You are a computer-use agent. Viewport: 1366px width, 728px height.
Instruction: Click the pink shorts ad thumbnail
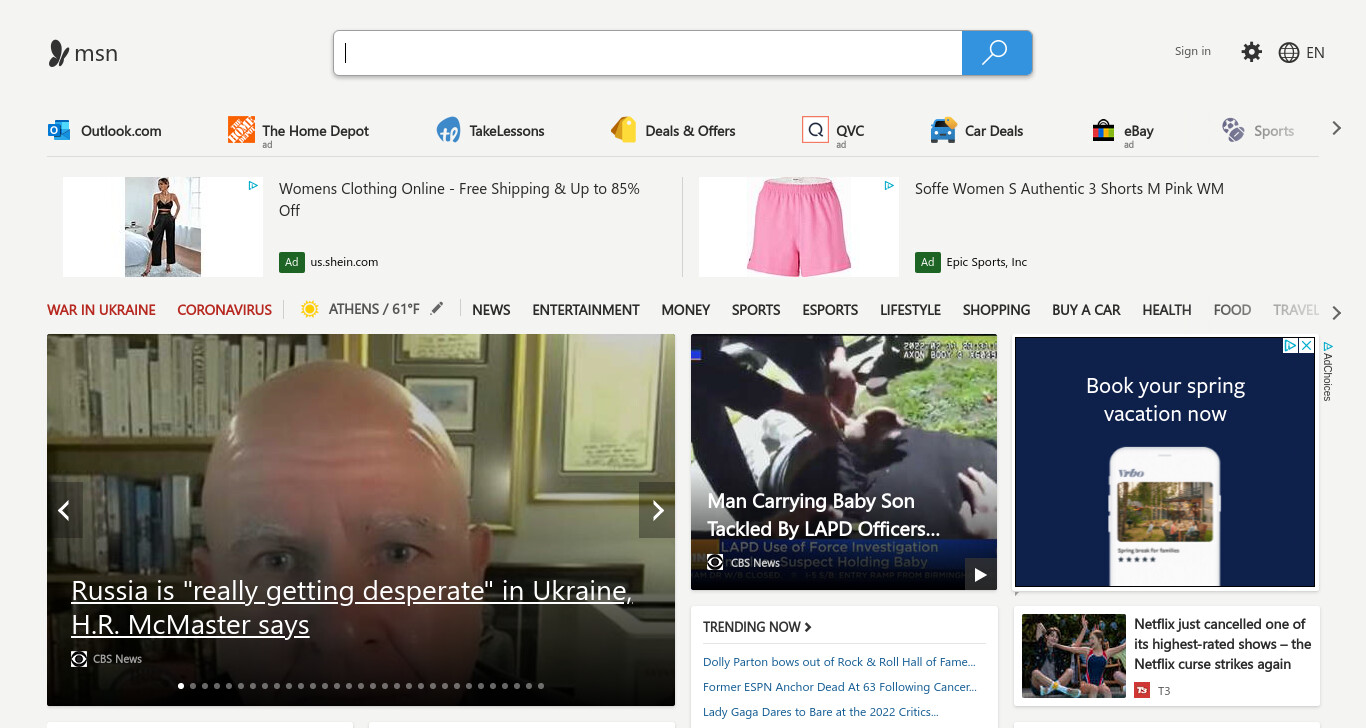(799, 227)
